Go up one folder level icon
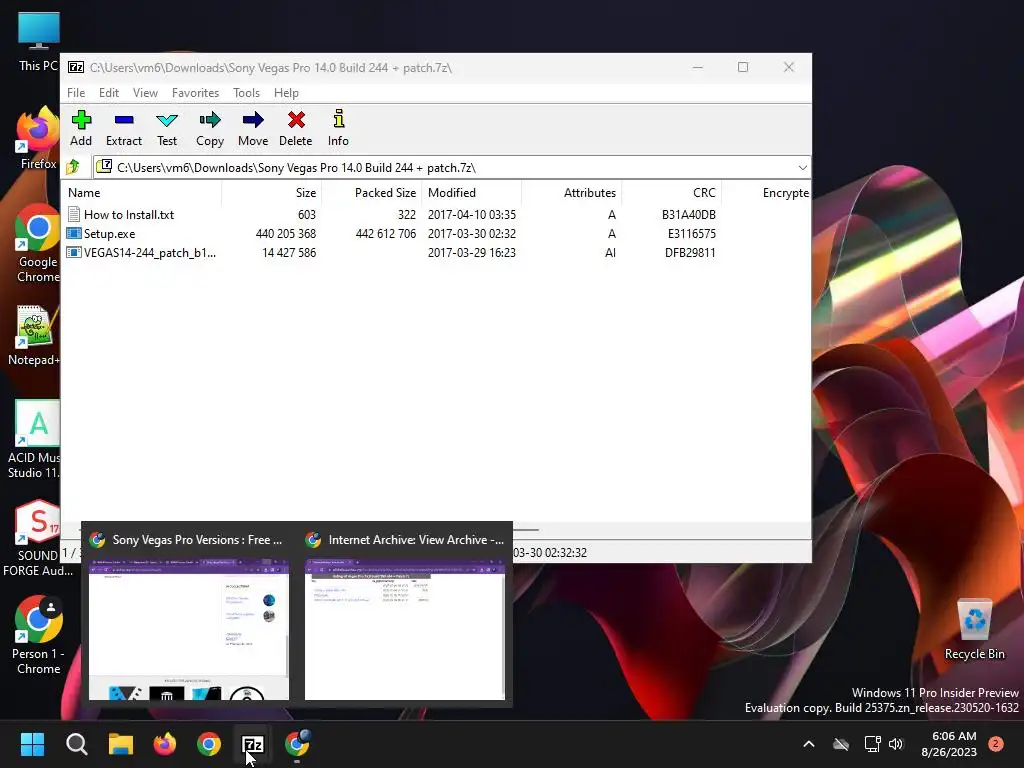Screen dimensions: 1024x768 click(x=73, y=167)
